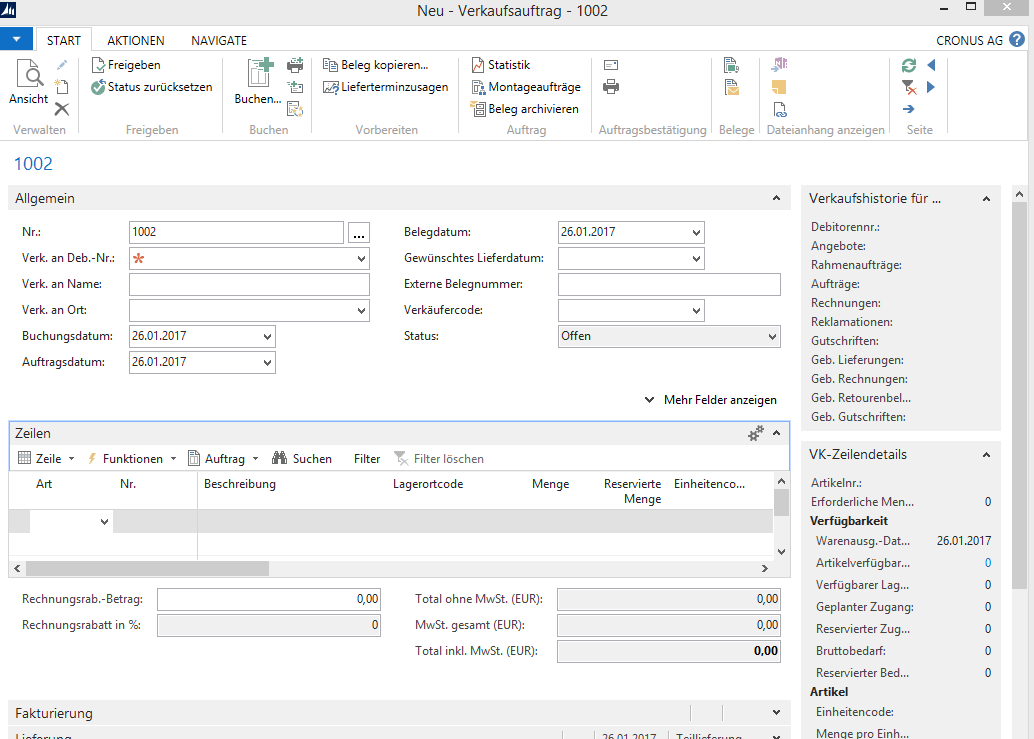Viewport: 1034px width, 739px height.
Task: Click the Nr. input field
Action: [x=236, y=232]
